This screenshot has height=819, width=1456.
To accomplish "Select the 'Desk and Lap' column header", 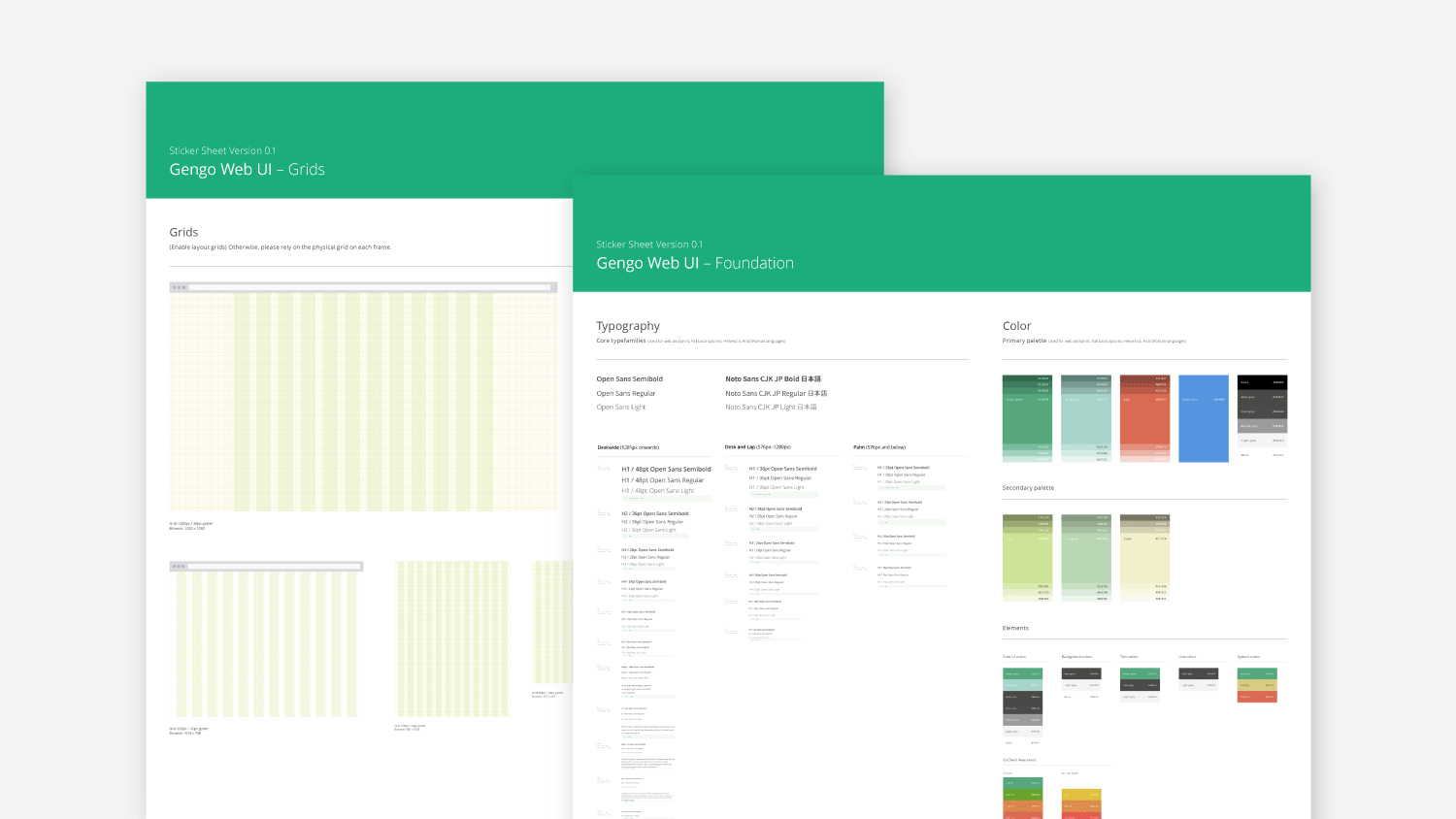I will (758, 447).
